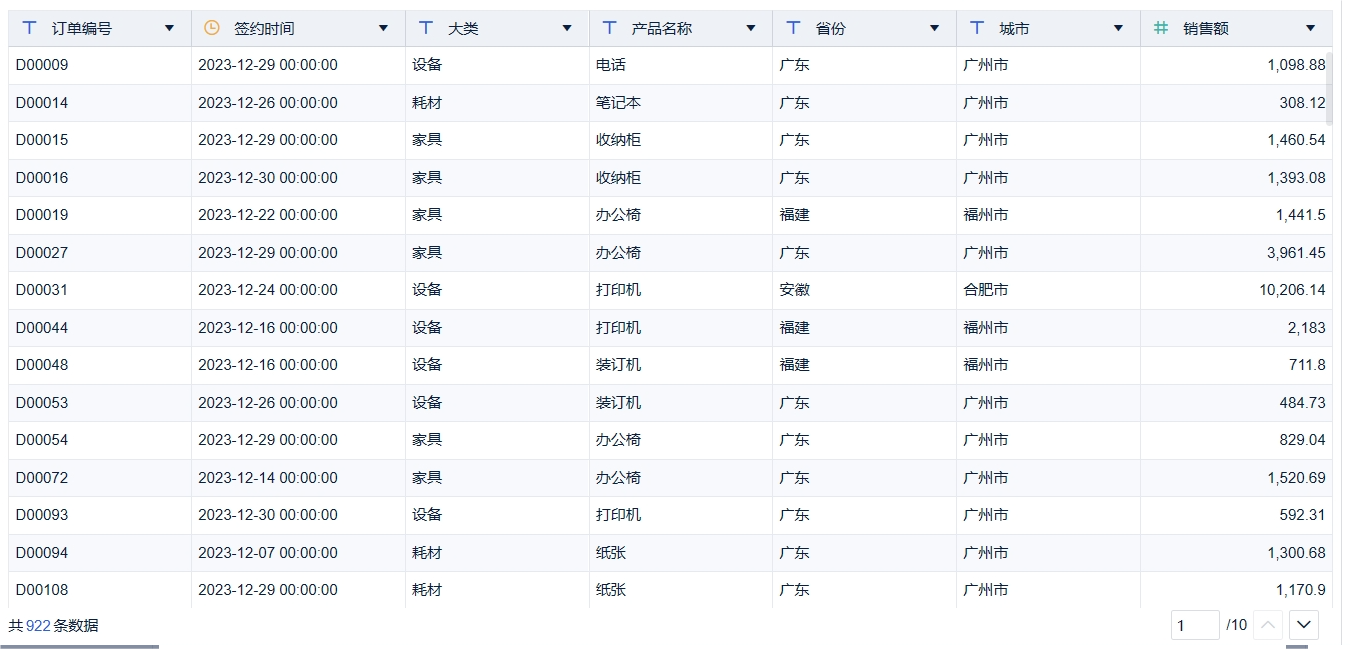The width and height of the screenshot is (1350, 649).
Task: Click the 订单编号 column header label
Action: [82, 29]
